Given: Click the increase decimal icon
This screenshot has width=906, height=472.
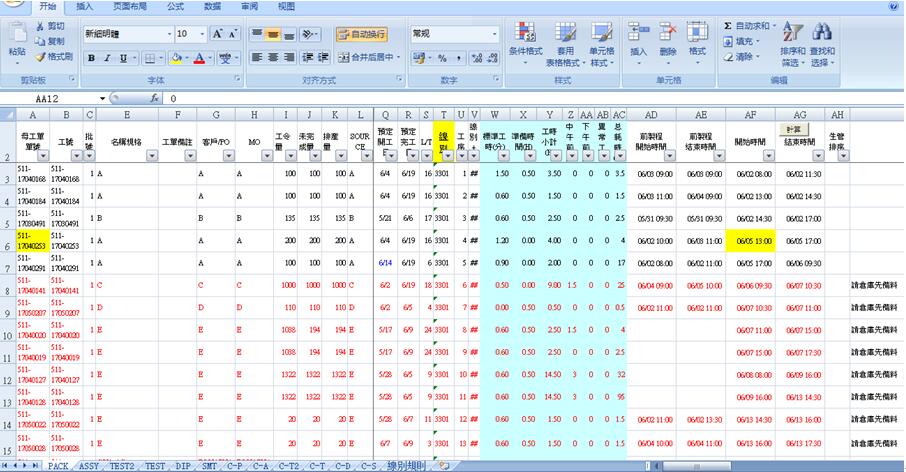Looking at the screenshot, I should [x=477, y=58].
